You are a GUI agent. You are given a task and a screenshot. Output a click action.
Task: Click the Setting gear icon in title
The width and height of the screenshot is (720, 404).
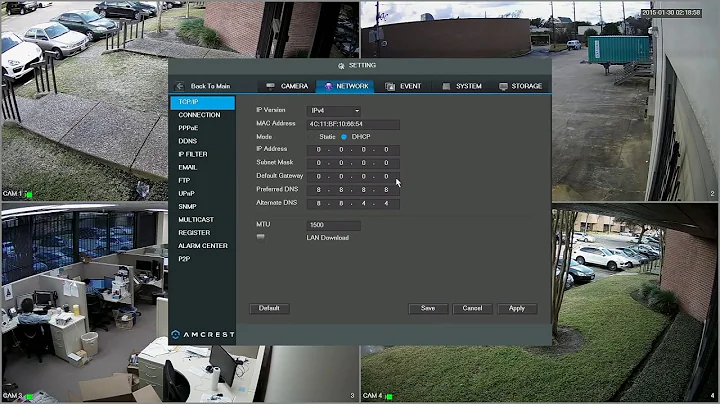[341, 66]
